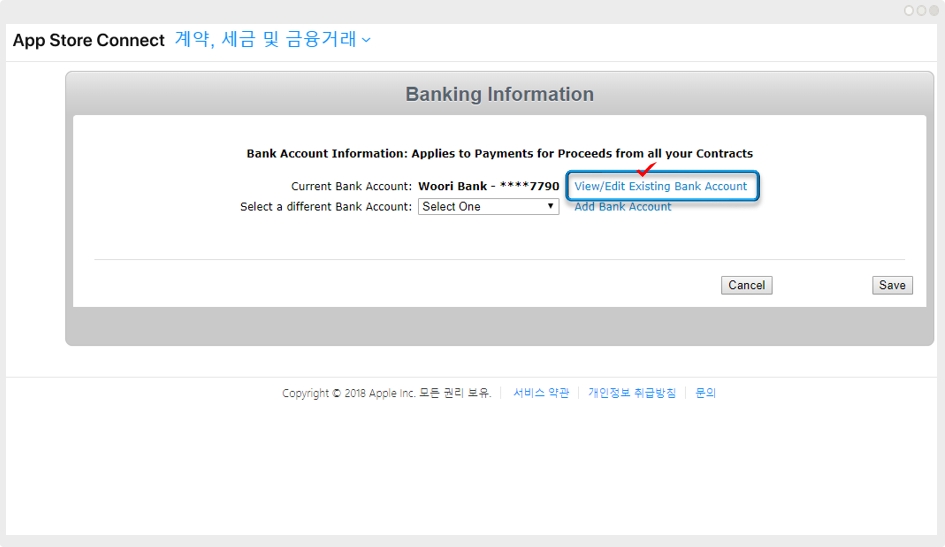The width and height of the screenshot is (945, 547).
Task: Click the arrow on Select One combo box
Action: point(550,207)
